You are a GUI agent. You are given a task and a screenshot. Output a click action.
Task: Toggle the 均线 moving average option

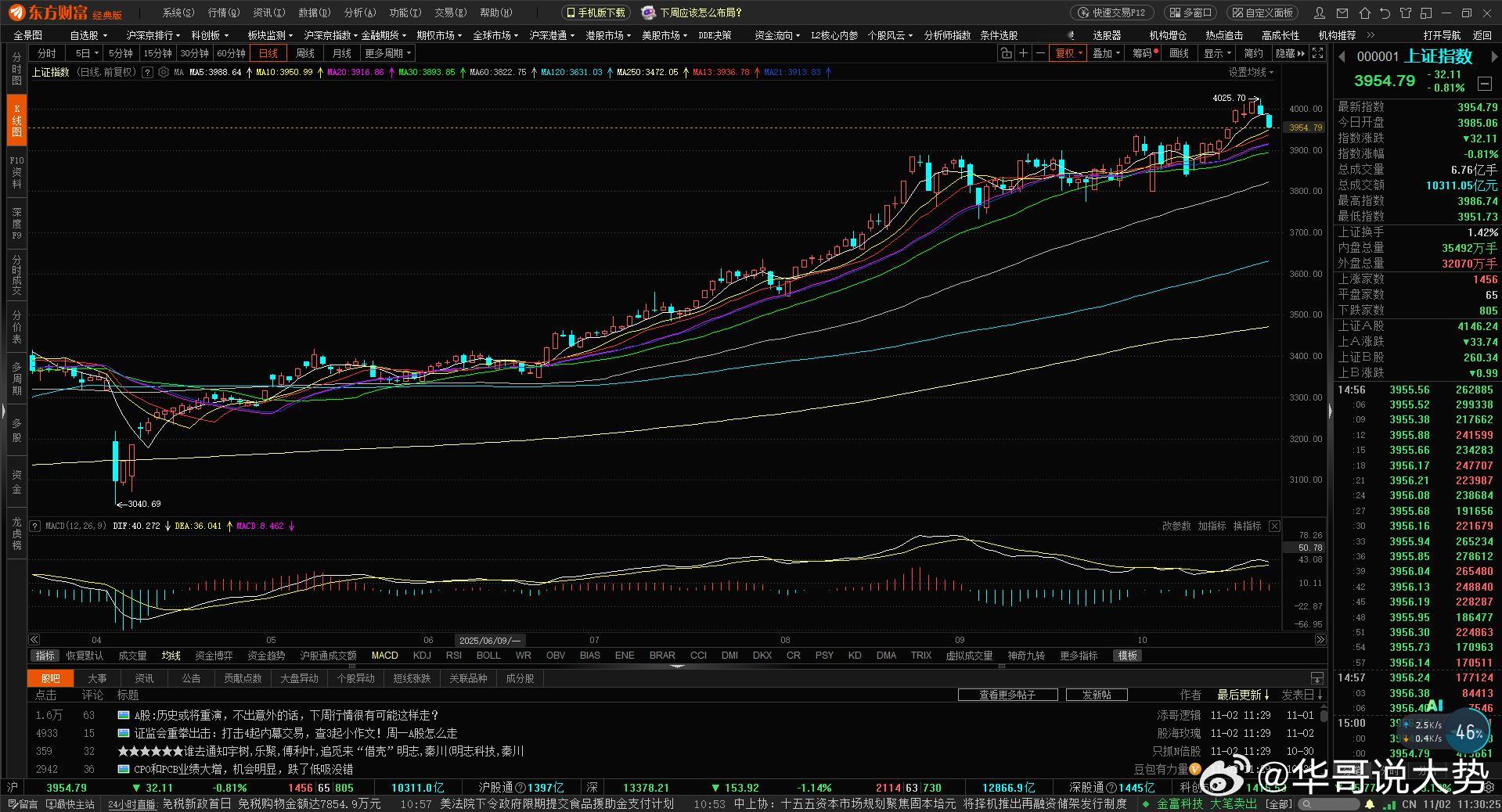point(171,656)
